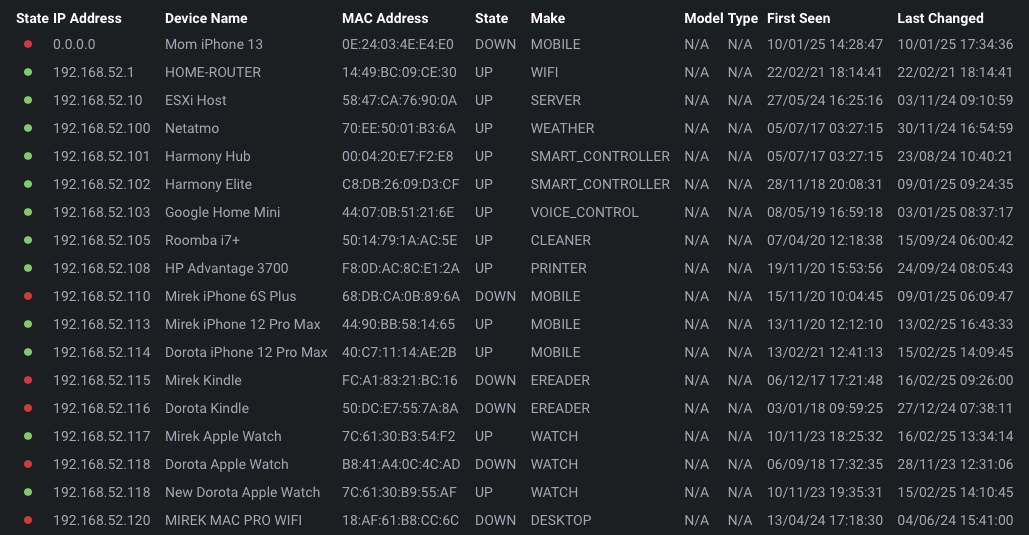Click the green status dot for HOME-ROUTER
Image resolution: width=1029 pixels, height=535 pixels.
click(28, 72)
